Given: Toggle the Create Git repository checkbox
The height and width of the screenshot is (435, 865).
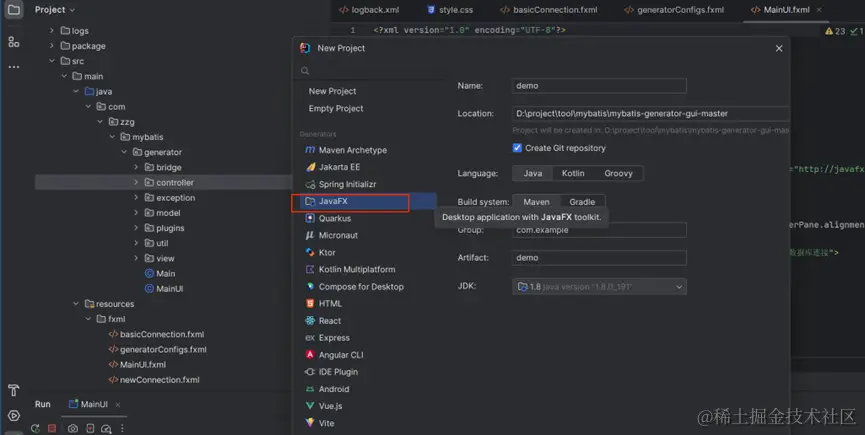Looking at the screenshot, I should 517,148.
